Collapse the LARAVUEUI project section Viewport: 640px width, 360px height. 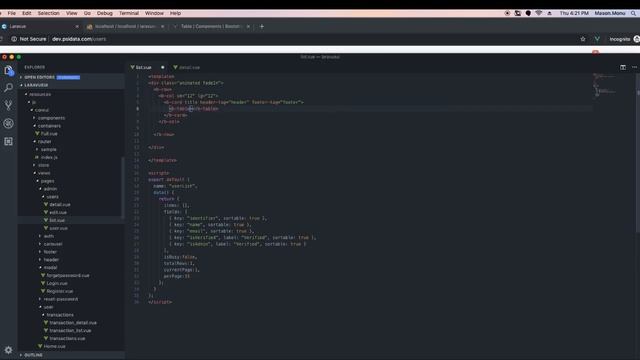[71, 85]
